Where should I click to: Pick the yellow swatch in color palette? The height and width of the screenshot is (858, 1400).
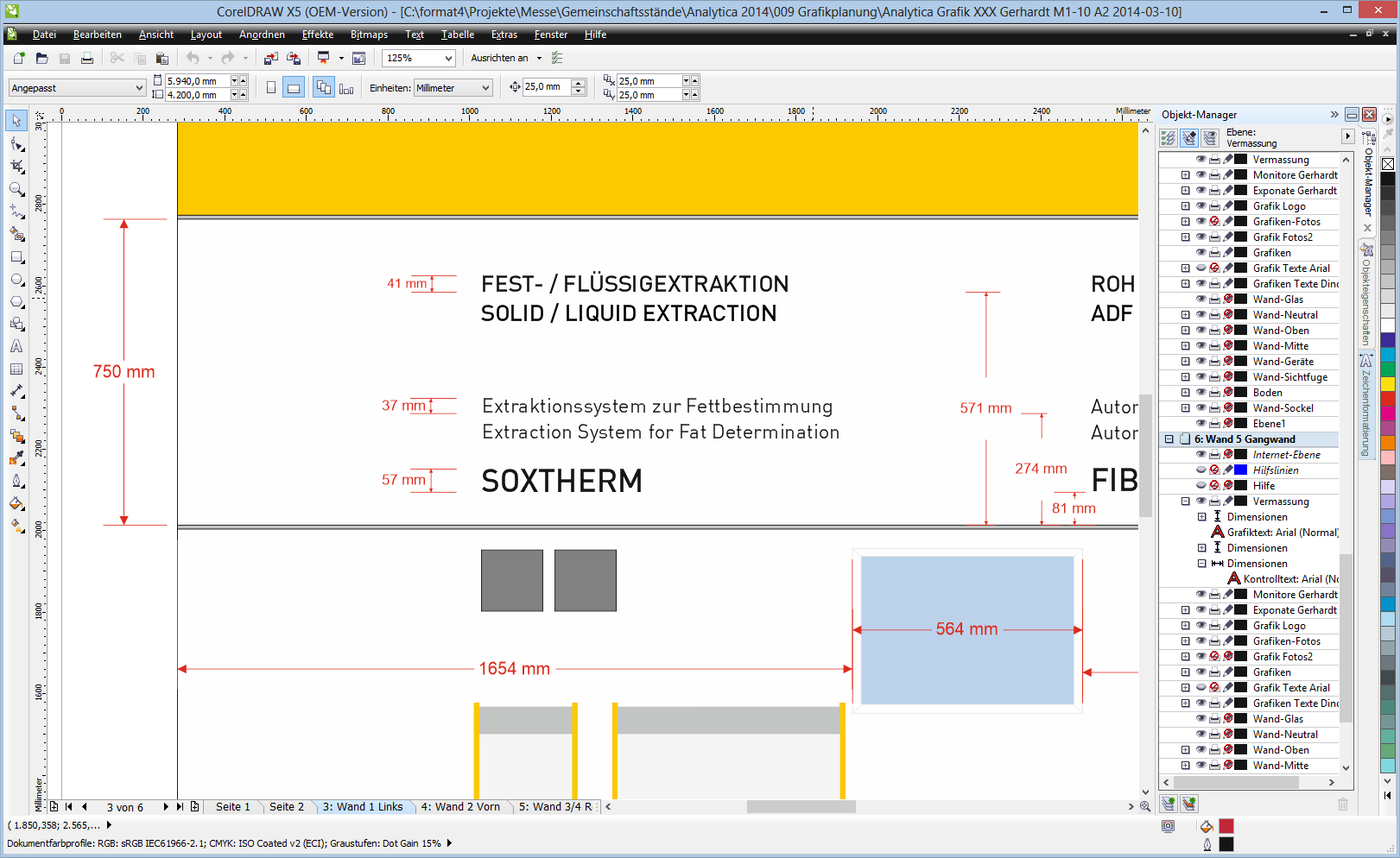click(1388, 383)
